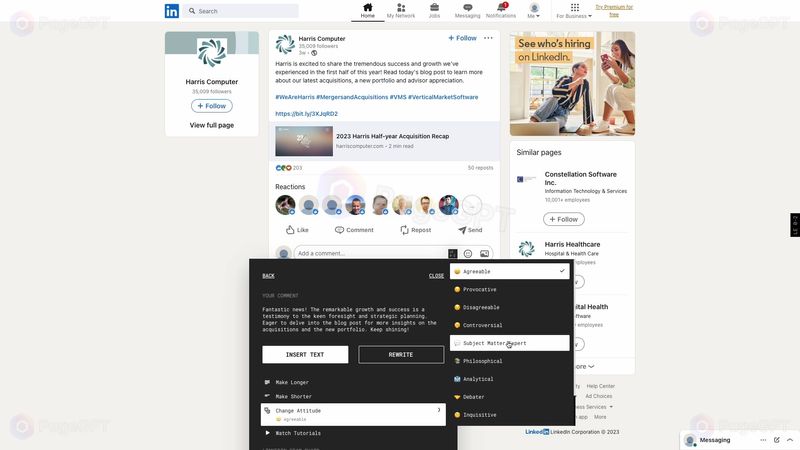Open the Jobs briefcase icon
Image resolution: width=800 pixels, height=450 pixels.
(434, 8)
